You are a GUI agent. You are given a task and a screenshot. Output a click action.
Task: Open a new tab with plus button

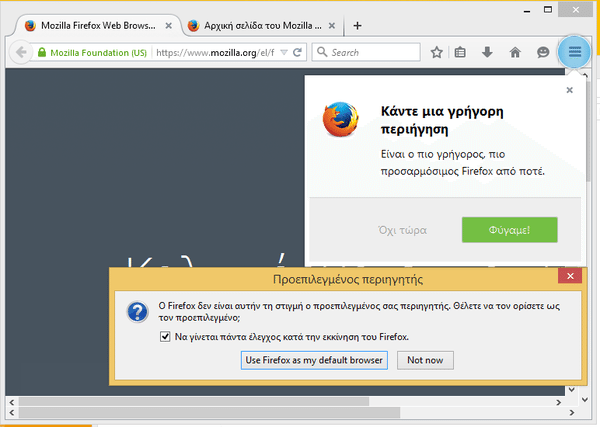pos(357,26)
